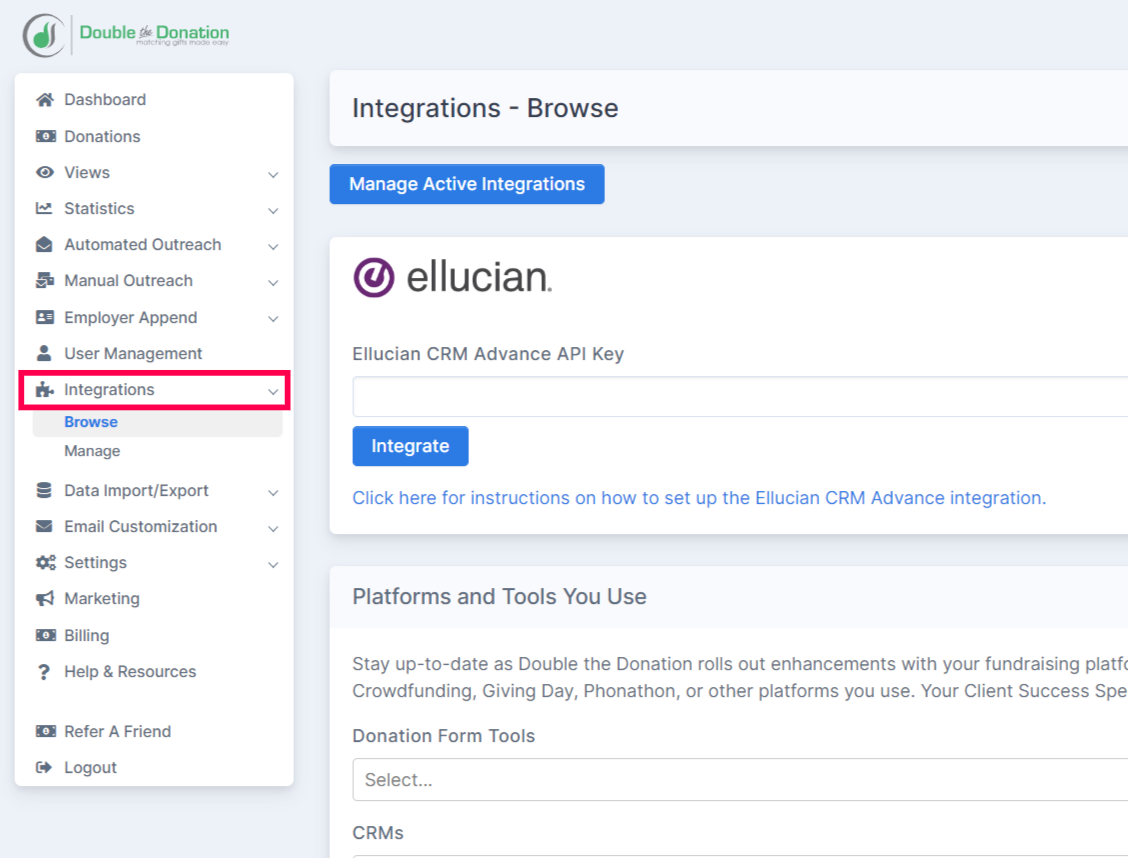Screen dimensions: 1128x858
Task: Collapse the Integrations menu chevron
Action: 273,391
